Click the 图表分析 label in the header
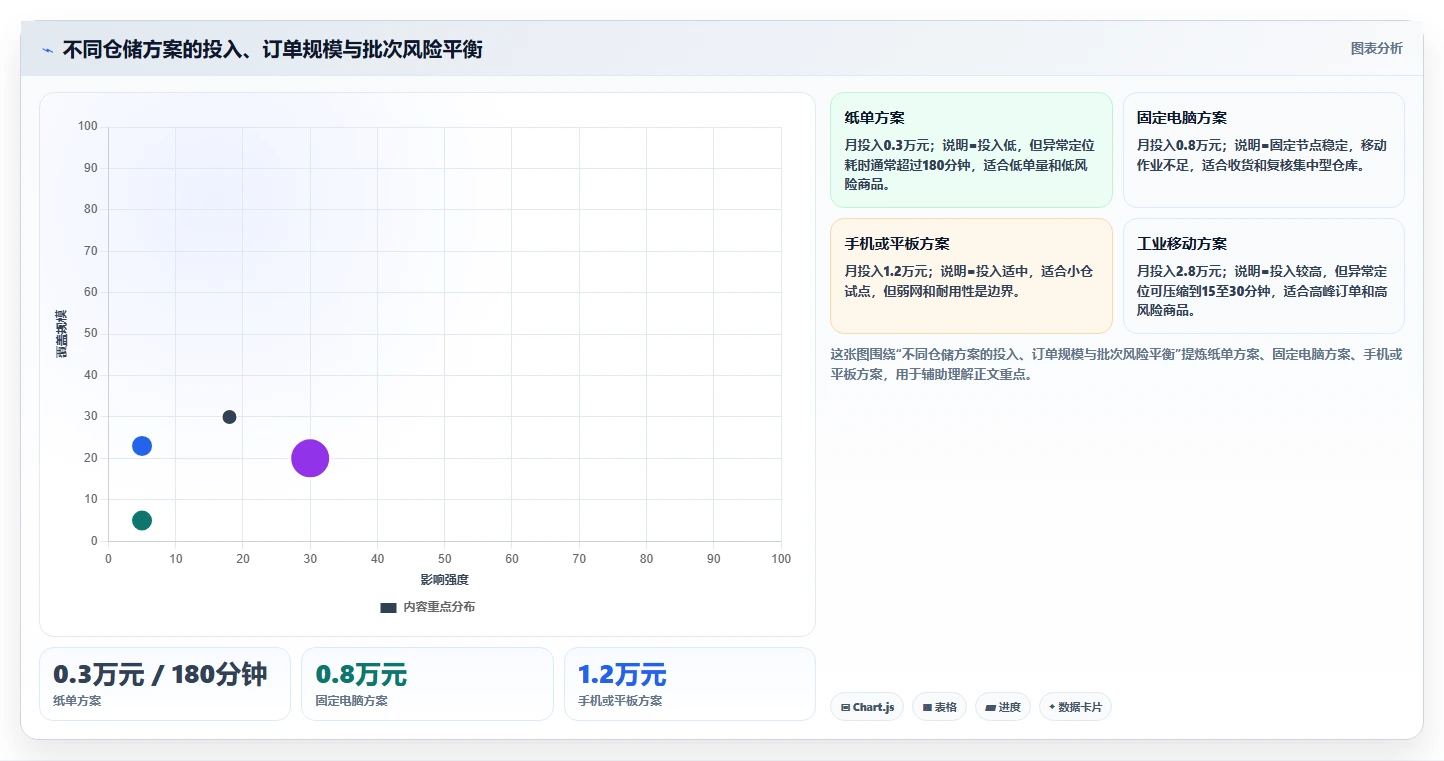The image size is (1444, 761). (1376, 48)
